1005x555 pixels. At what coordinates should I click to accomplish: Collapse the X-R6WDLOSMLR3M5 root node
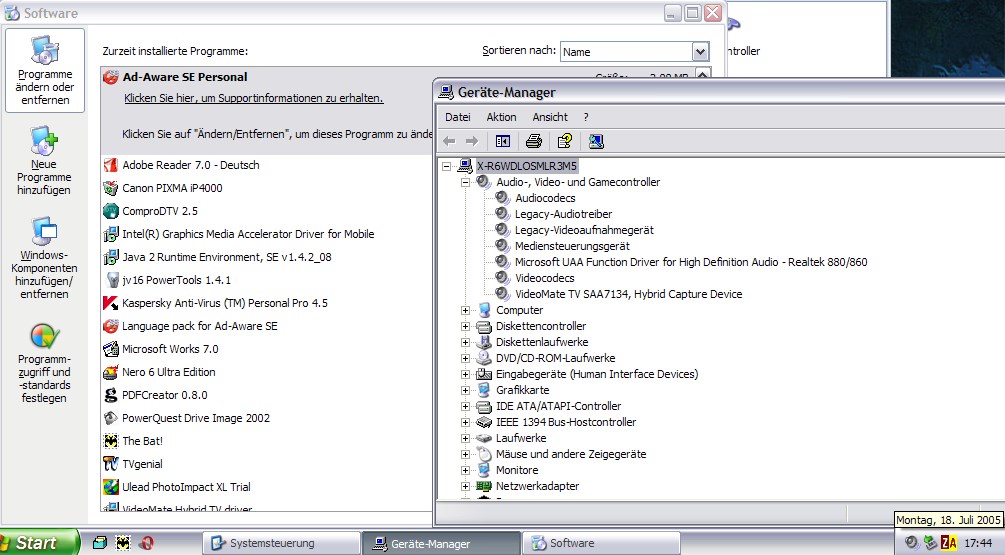point(446,166)
